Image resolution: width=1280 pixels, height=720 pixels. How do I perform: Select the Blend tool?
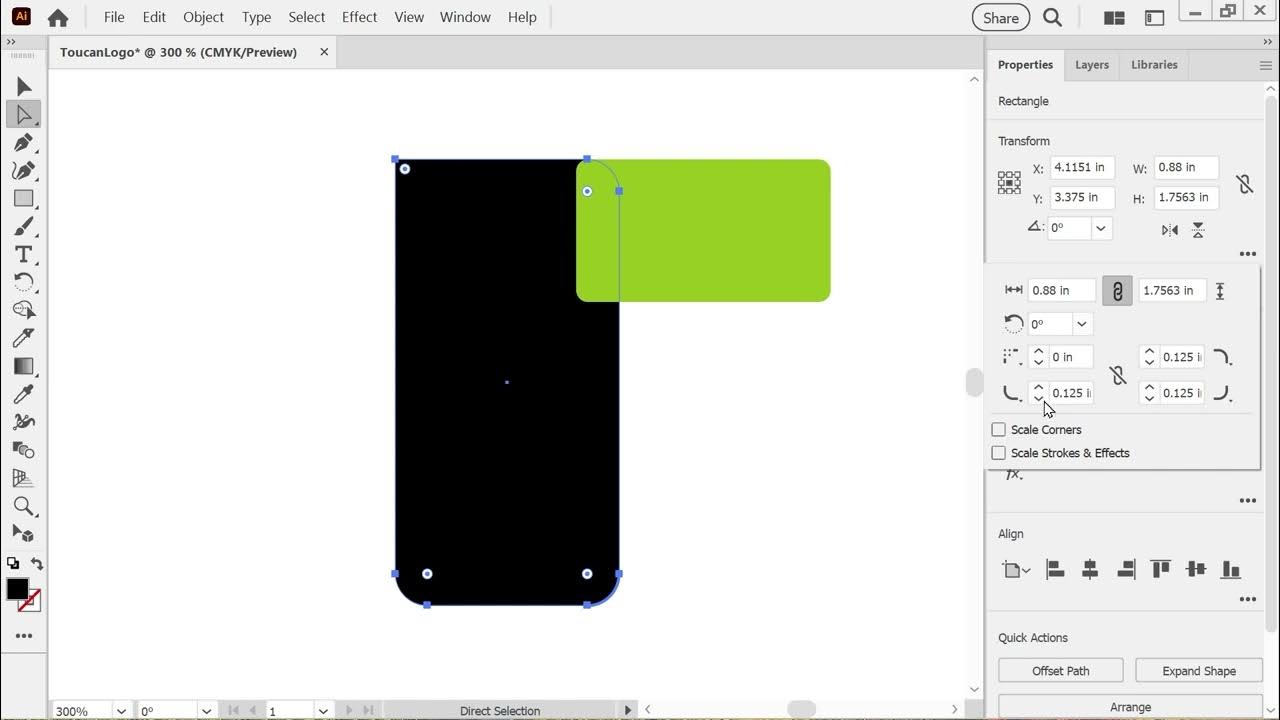(24, 451)
